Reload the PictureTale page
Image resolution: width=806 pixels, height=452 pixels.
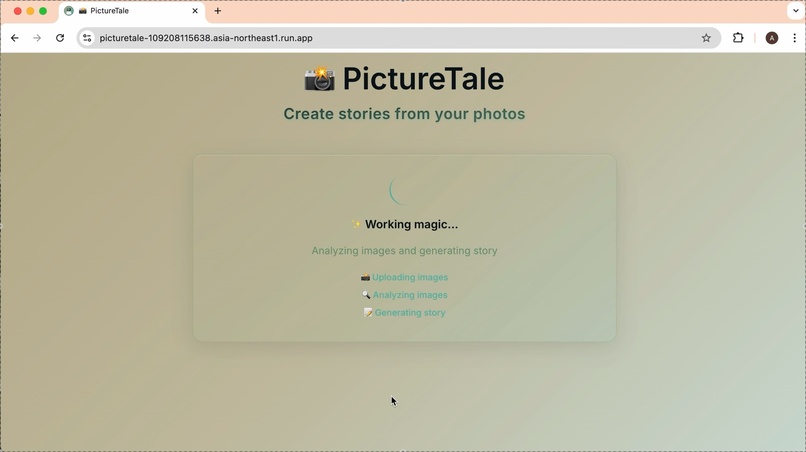pyautogui.click(x=60, y=38)
